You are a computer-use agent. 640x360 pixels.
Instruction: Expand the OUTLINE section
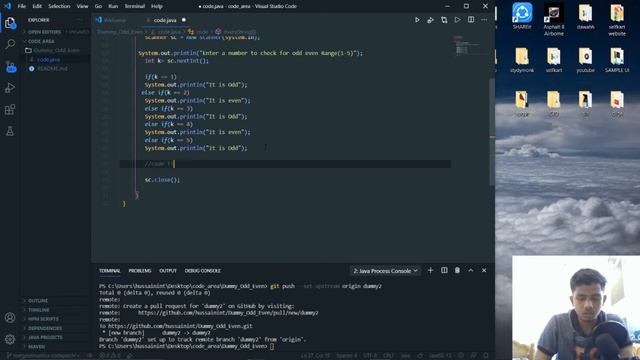(x=56, y=300)
